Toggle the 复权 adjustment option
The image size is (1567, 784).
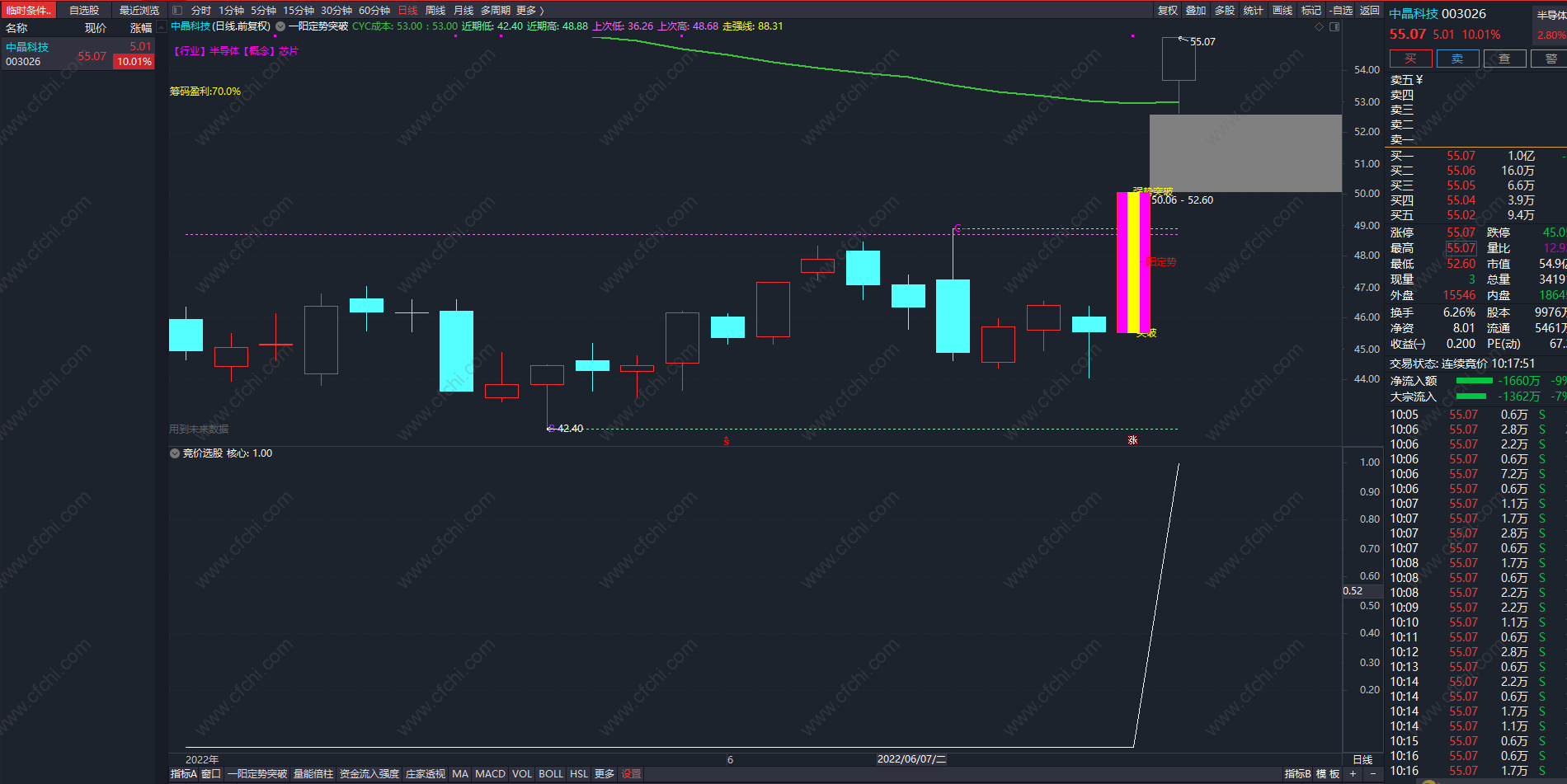pyautogui.click(x=1168, y=11)
